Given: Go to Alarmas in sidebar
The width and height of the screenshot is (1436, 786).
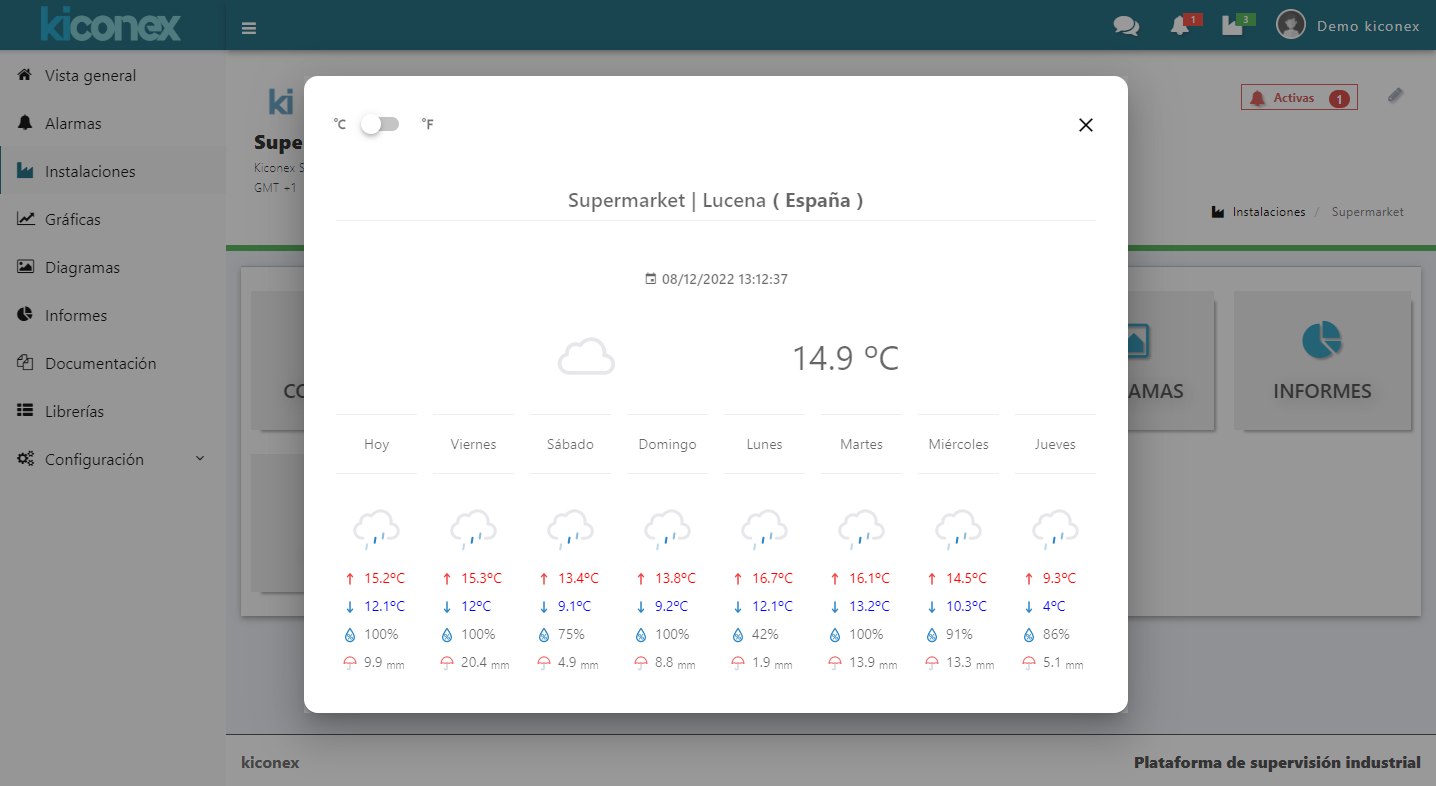Looking at the screenshot, I should coord(73,124).
